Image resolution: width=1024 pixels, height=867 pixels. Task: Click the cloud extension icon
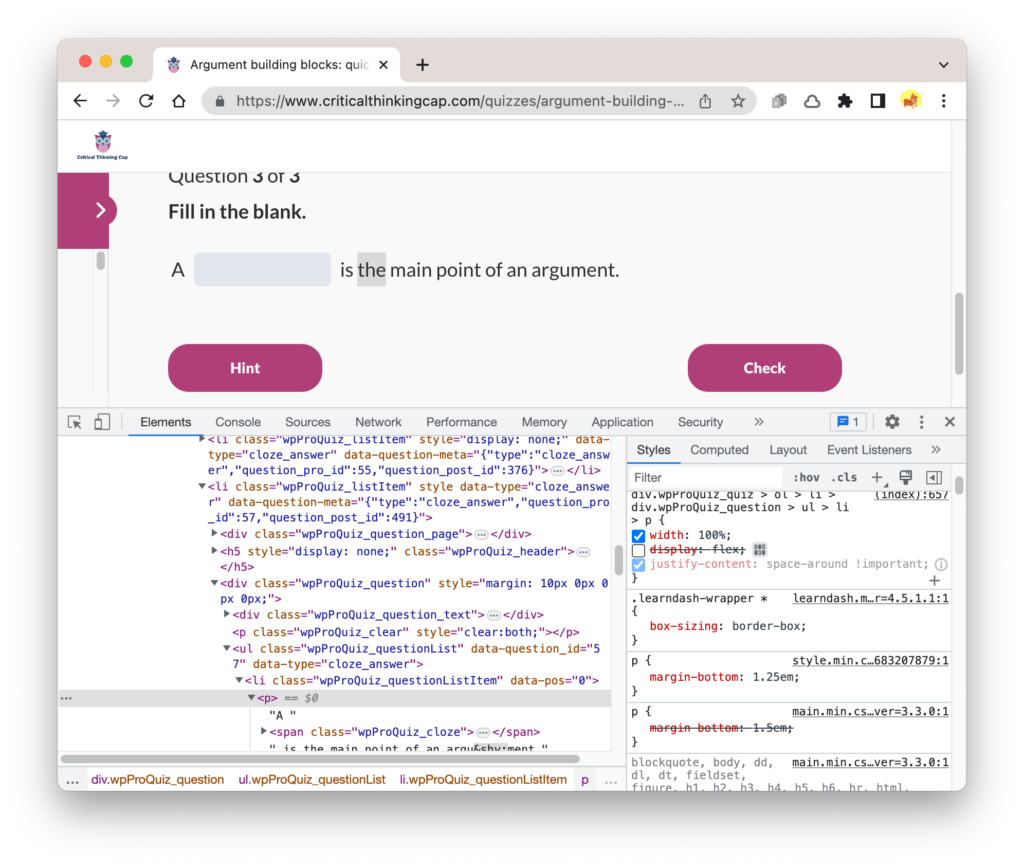coord(812,101)
